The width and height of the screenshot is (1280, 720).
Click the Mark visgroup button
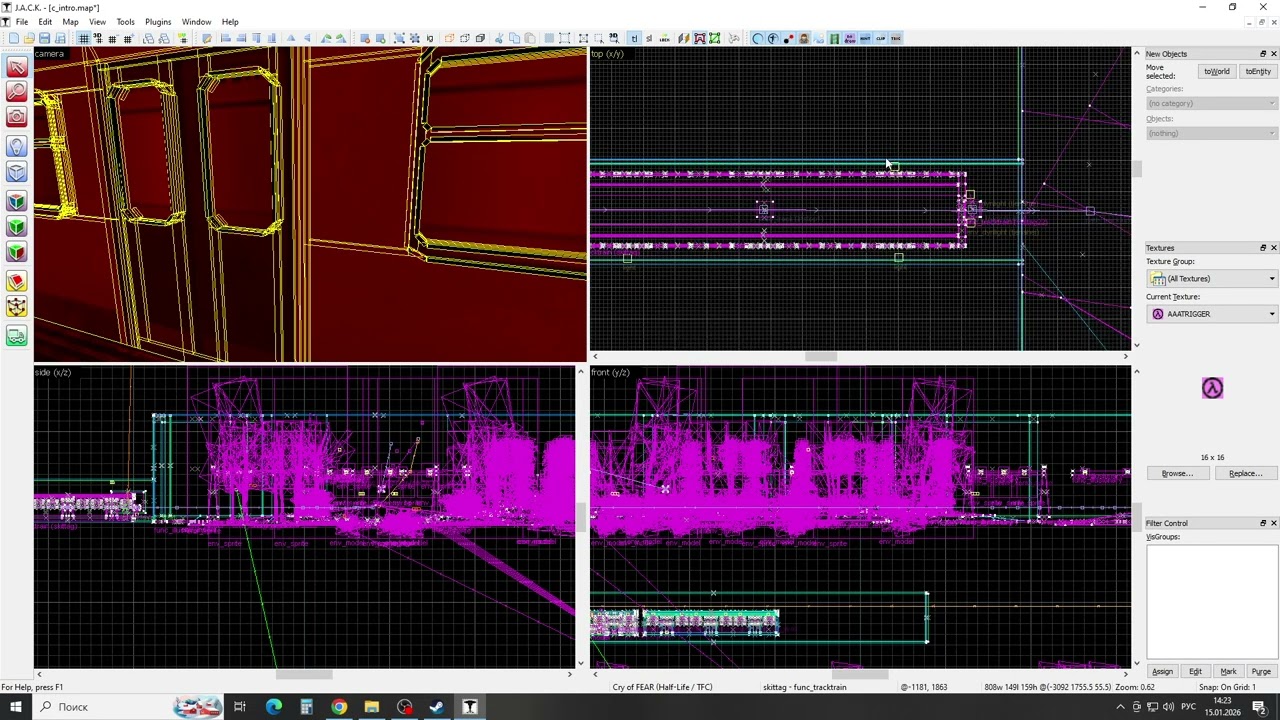pos(1228,671)
